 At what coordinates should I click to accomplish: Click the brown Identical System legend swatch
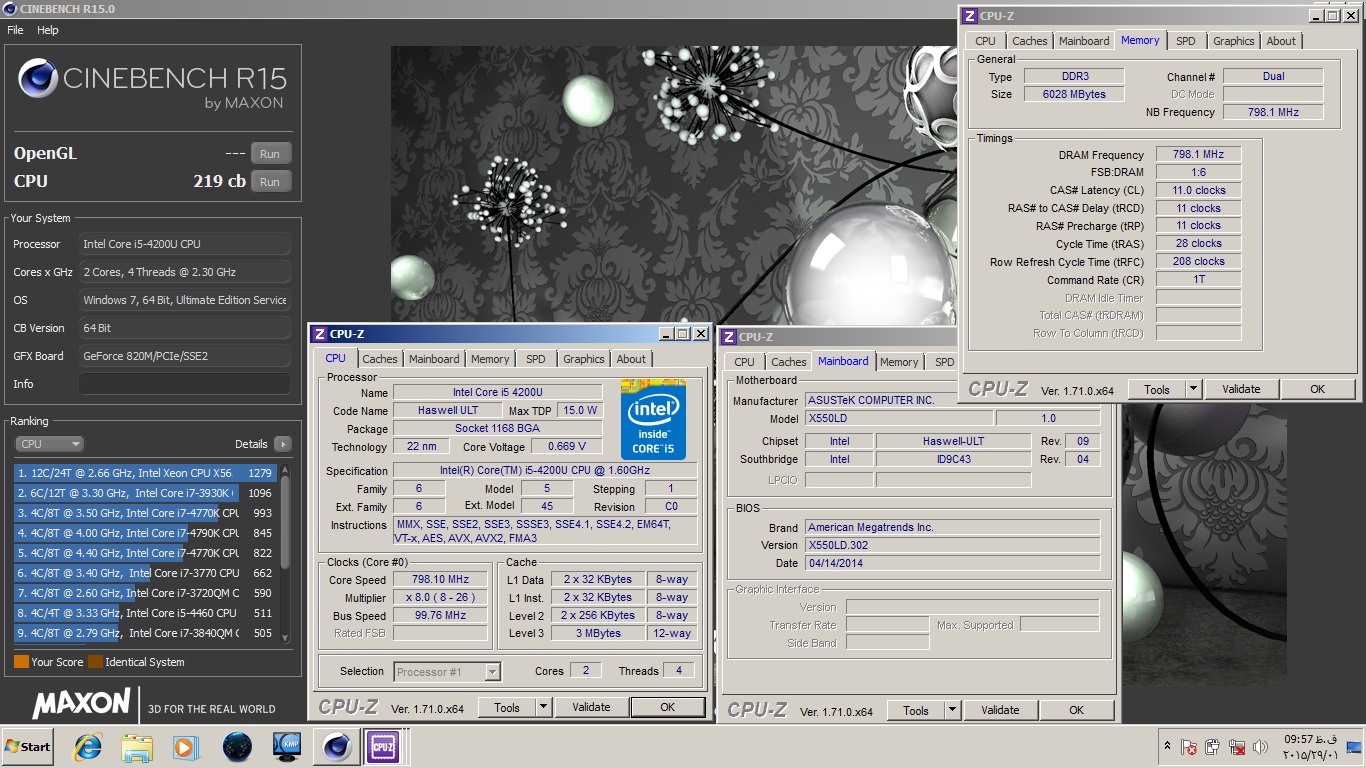[95, 662]
